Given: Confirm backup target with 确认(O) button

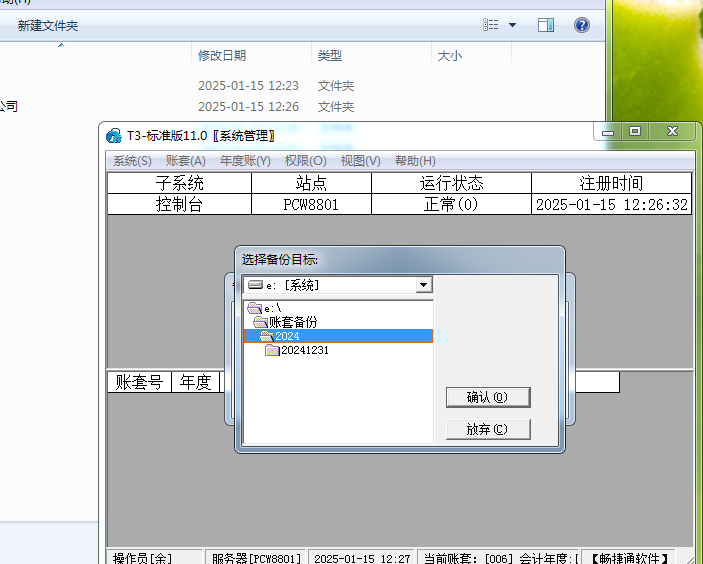Looking at the screenshot, I should 488,397.
